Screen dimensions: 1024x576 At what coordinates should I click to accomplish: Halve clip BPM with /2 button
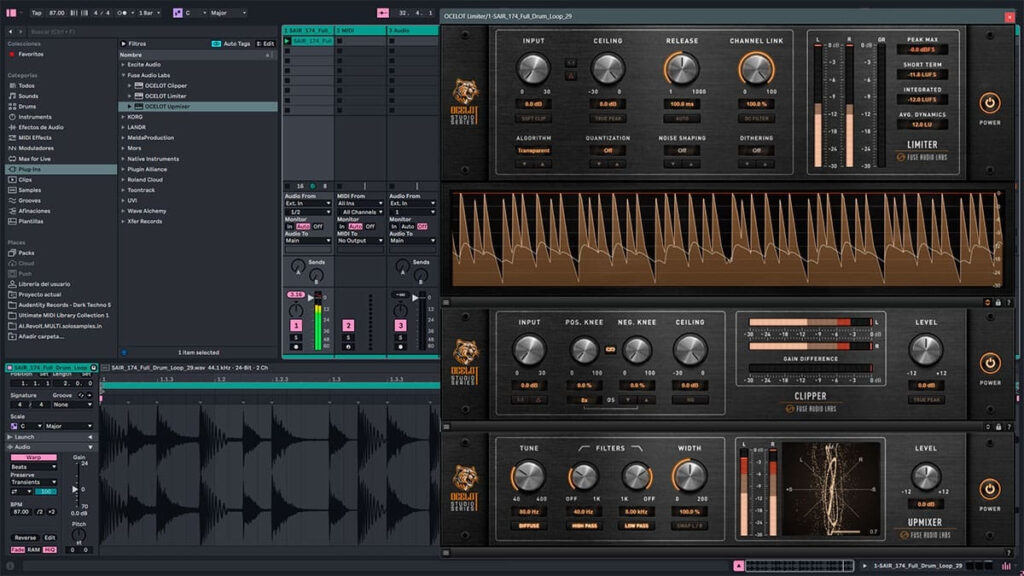pos(40,512)
